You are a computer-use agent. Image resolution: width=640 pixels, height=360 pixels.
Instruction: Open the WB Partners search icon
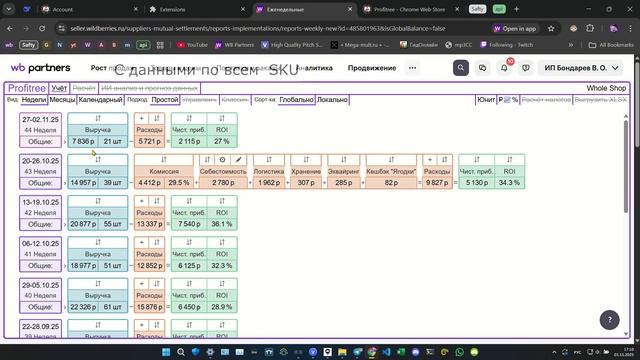(461, 68)
